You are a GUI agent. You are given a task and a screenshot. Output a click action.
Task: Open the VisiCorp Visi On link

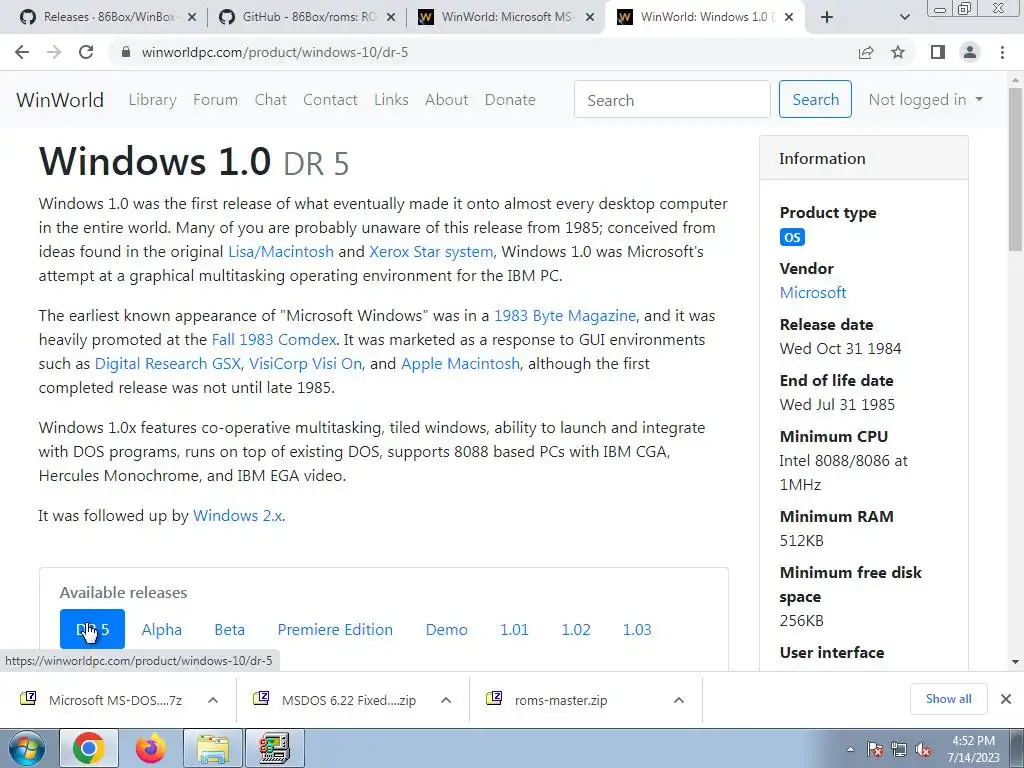[306, 364]
